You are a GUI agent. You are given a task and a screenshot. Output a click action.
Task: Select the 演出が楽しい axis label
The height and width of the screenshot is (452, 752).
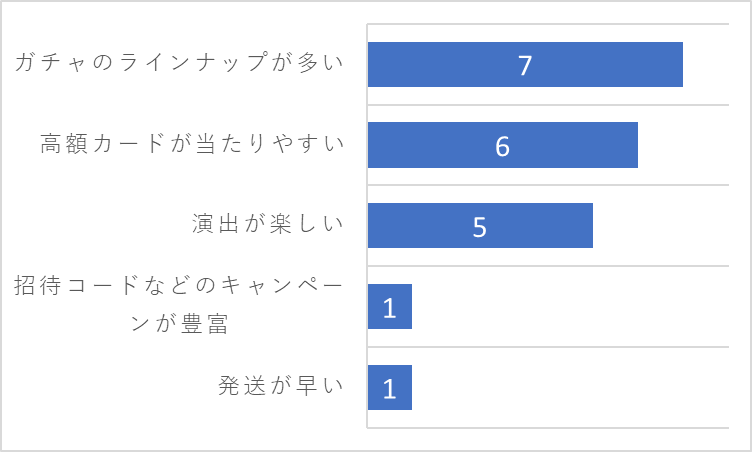pos(268,224)
